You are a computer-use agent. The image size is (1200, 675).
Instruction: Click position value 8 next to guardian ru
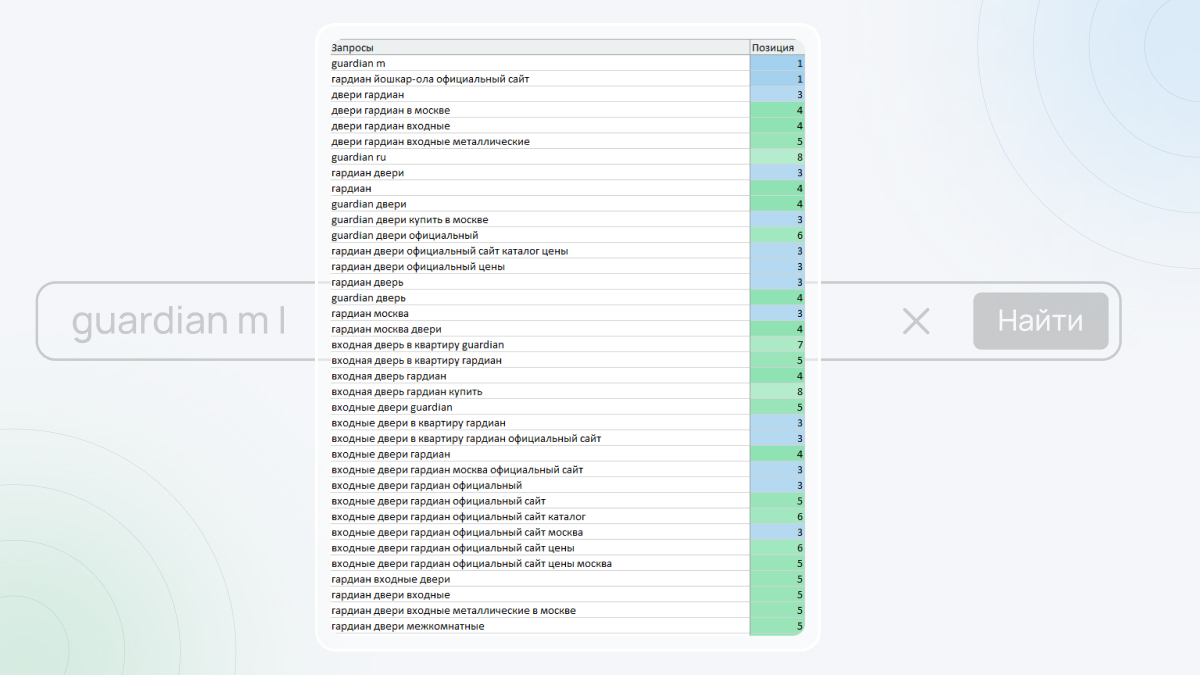coord(777,157)
